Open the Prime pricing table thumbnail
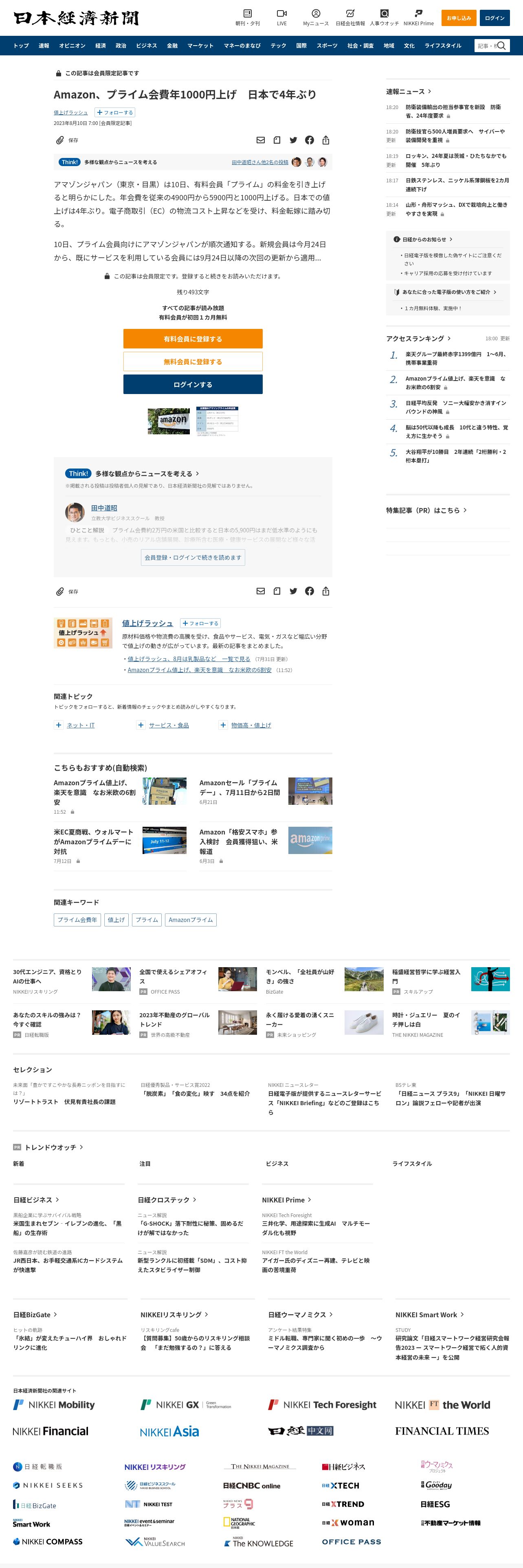Viewport: 523px width, 1568px height. click(217, 420)
